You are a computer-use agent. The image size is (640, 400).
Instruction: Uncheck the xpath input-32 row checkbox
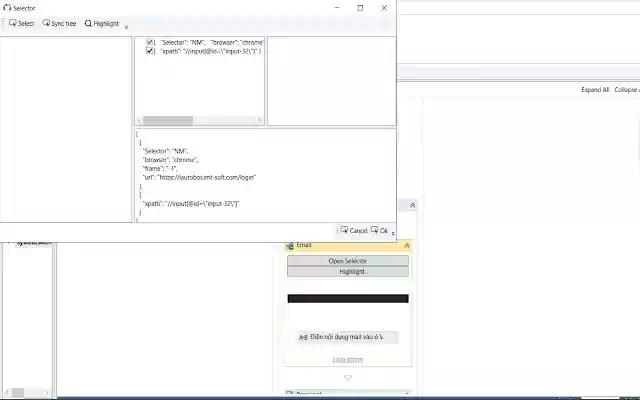coord(149,51)
